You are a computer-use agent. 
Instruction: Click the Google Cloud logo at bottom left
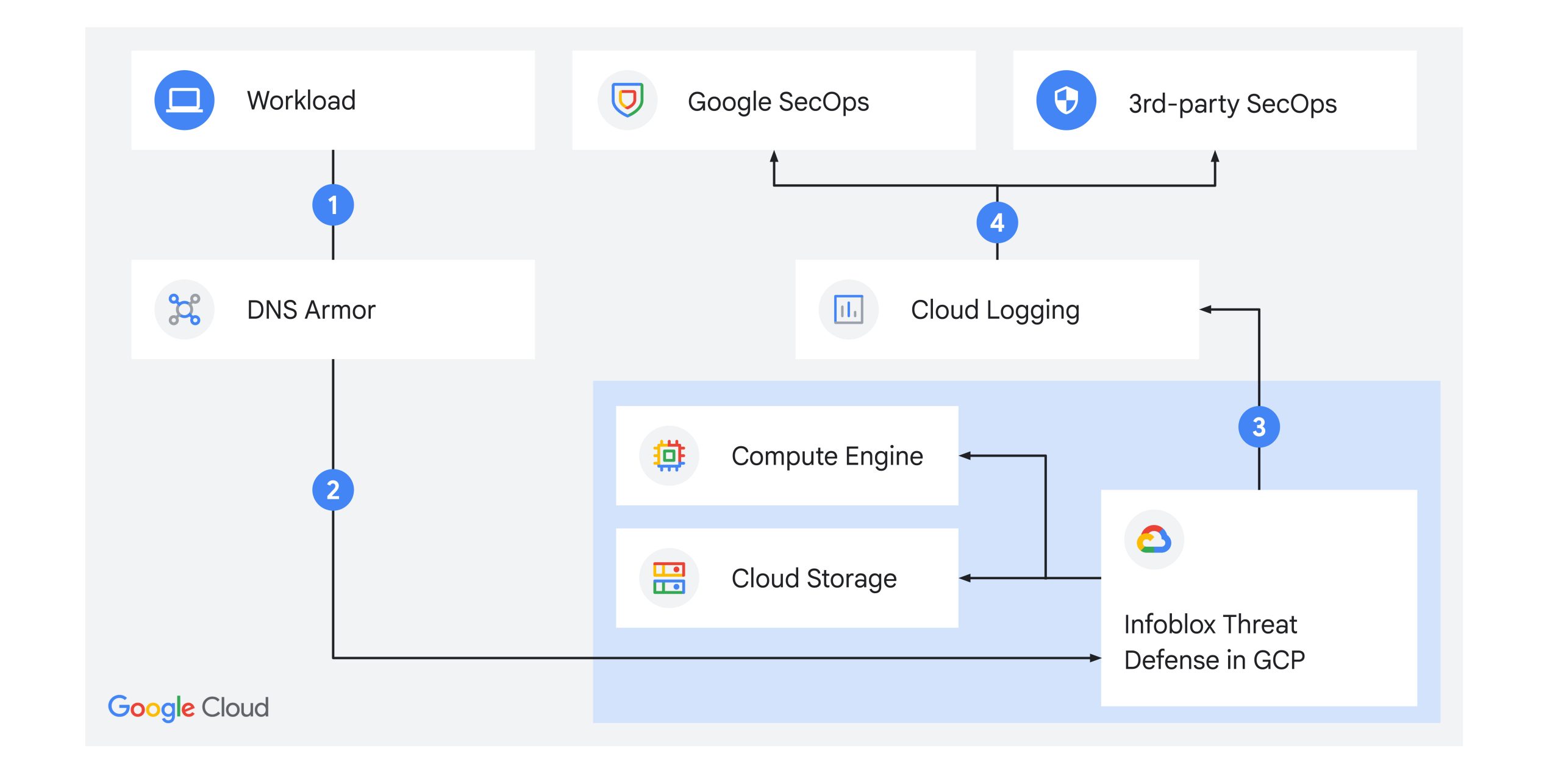coord(188,707)
